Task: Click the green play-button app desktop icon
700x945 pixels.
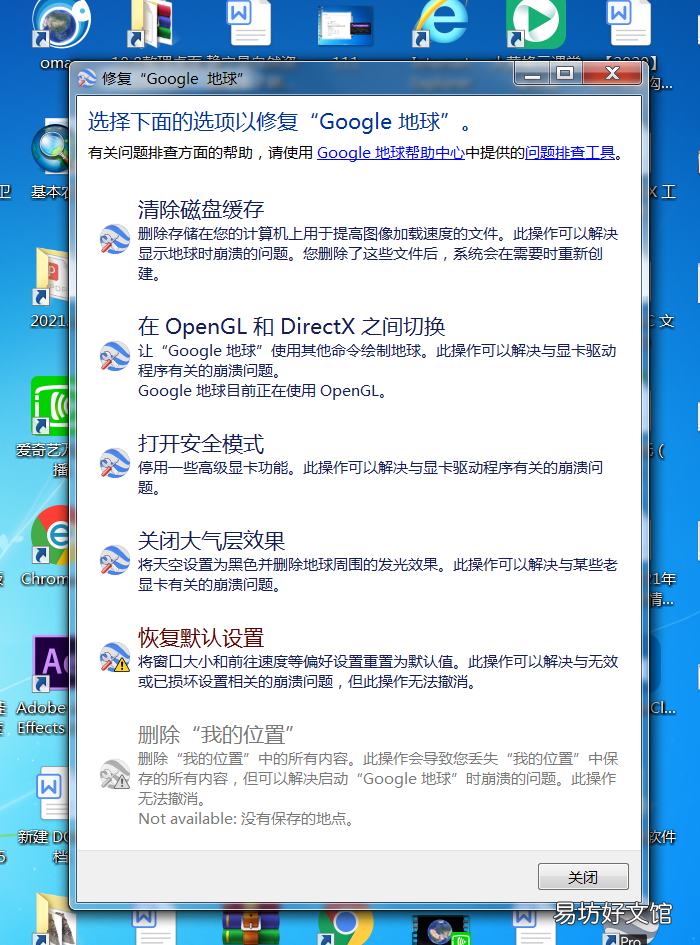Action: 535,24
